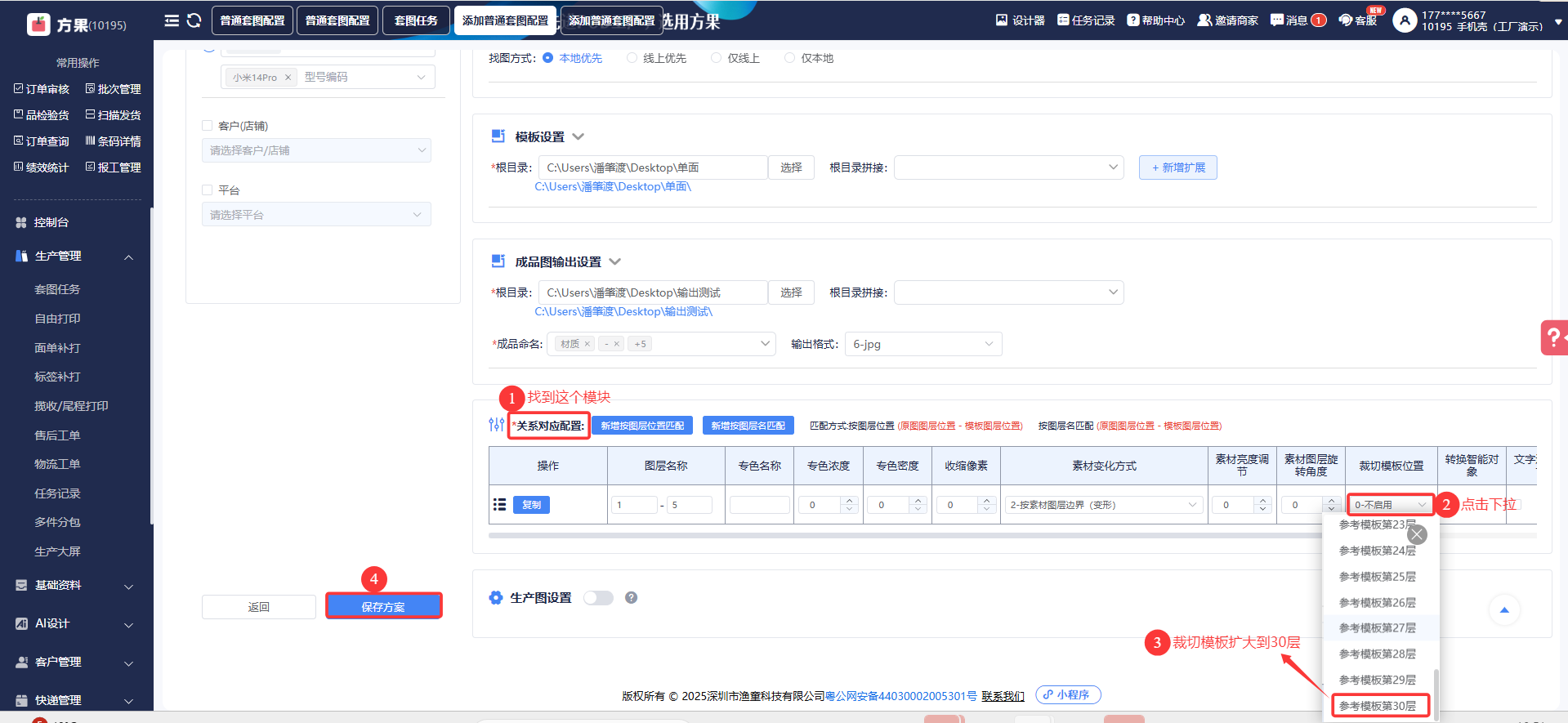This screenshot has width=1568, height=723.
Task: Click the 返回 button
Action: pos(258,607)
